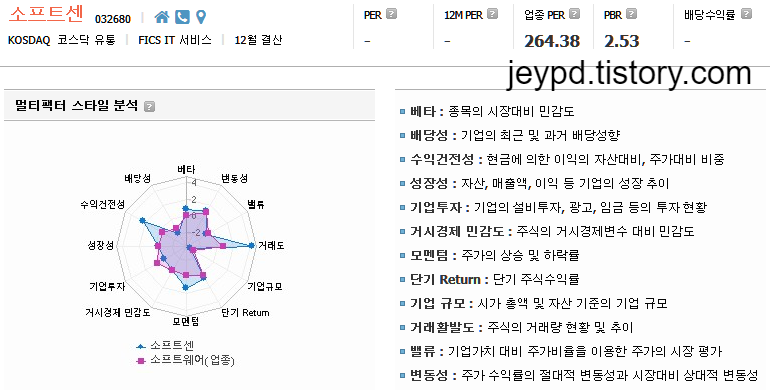
Task: Click the 멀티팩터 스타일 분석 section title
Action: [x=77, y=106]
